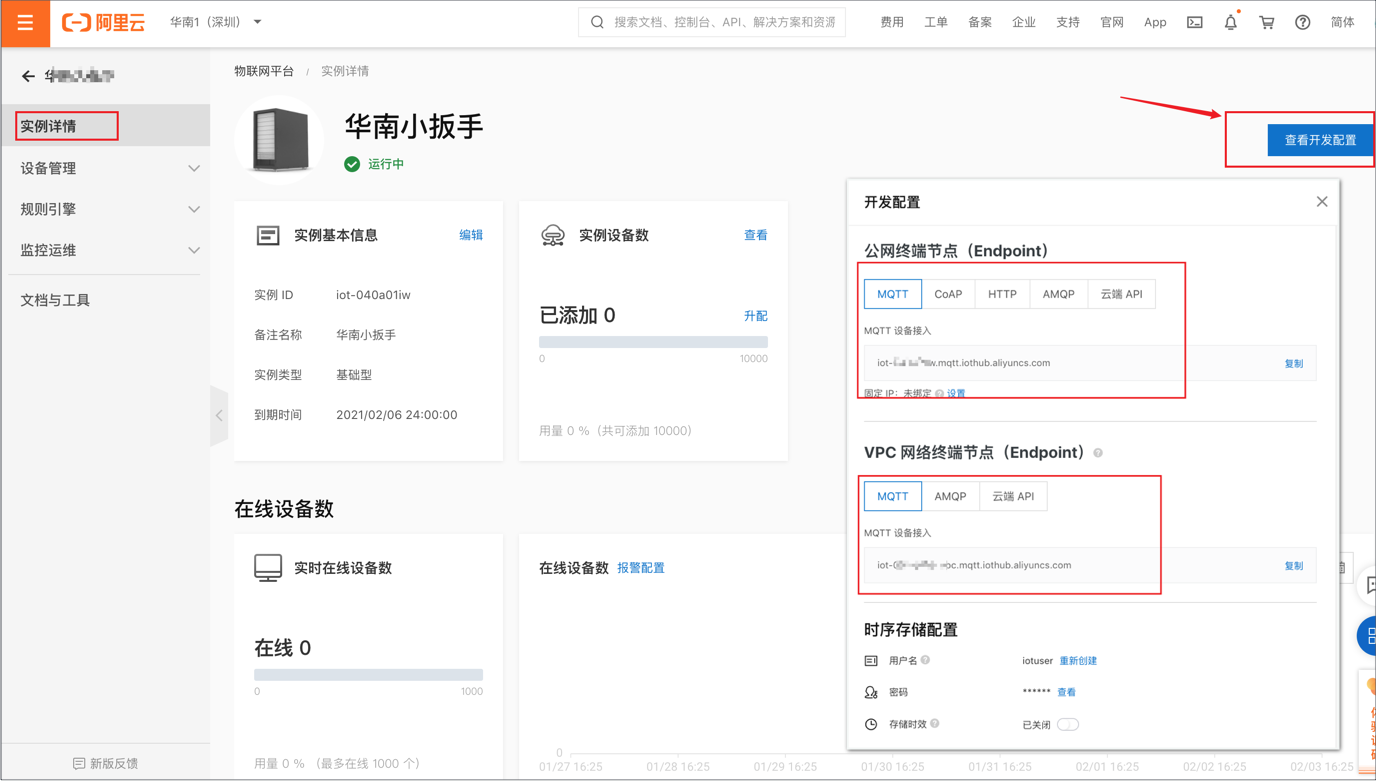
Task: Open the notifications bell
Action: click(x=1231, y=22)
